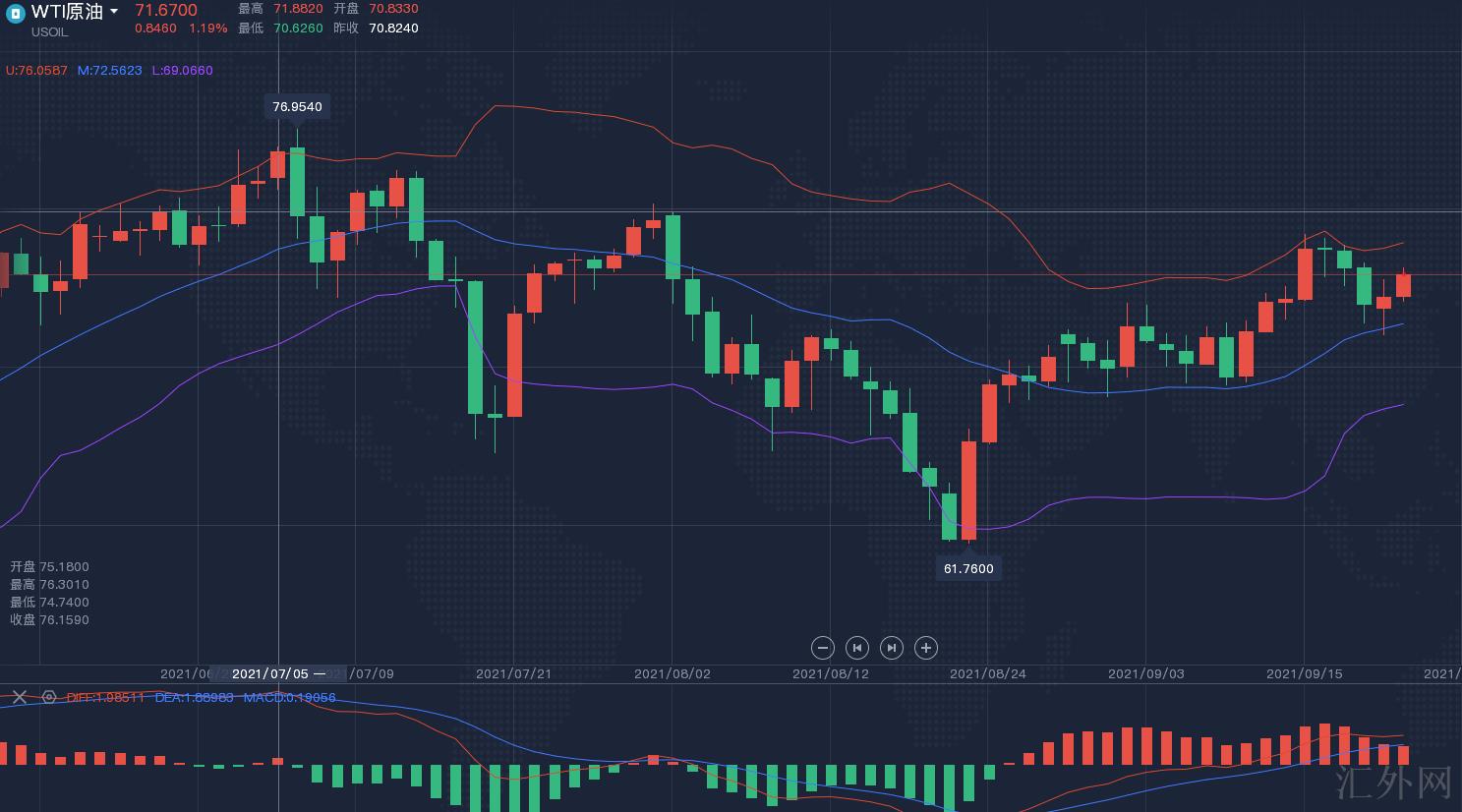
Task: Click the Bollinger middle band M:72.5623 value
Action: coord(109,71)
